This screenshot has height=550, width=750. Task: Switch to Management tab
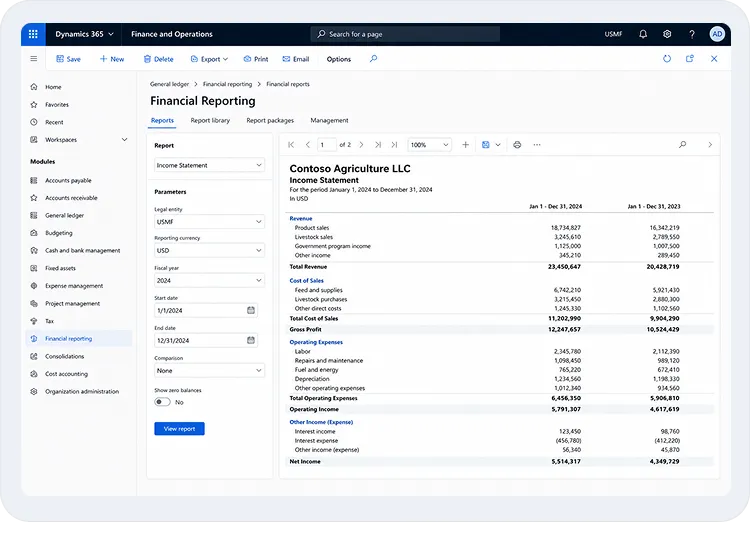(x=329, y=121)
